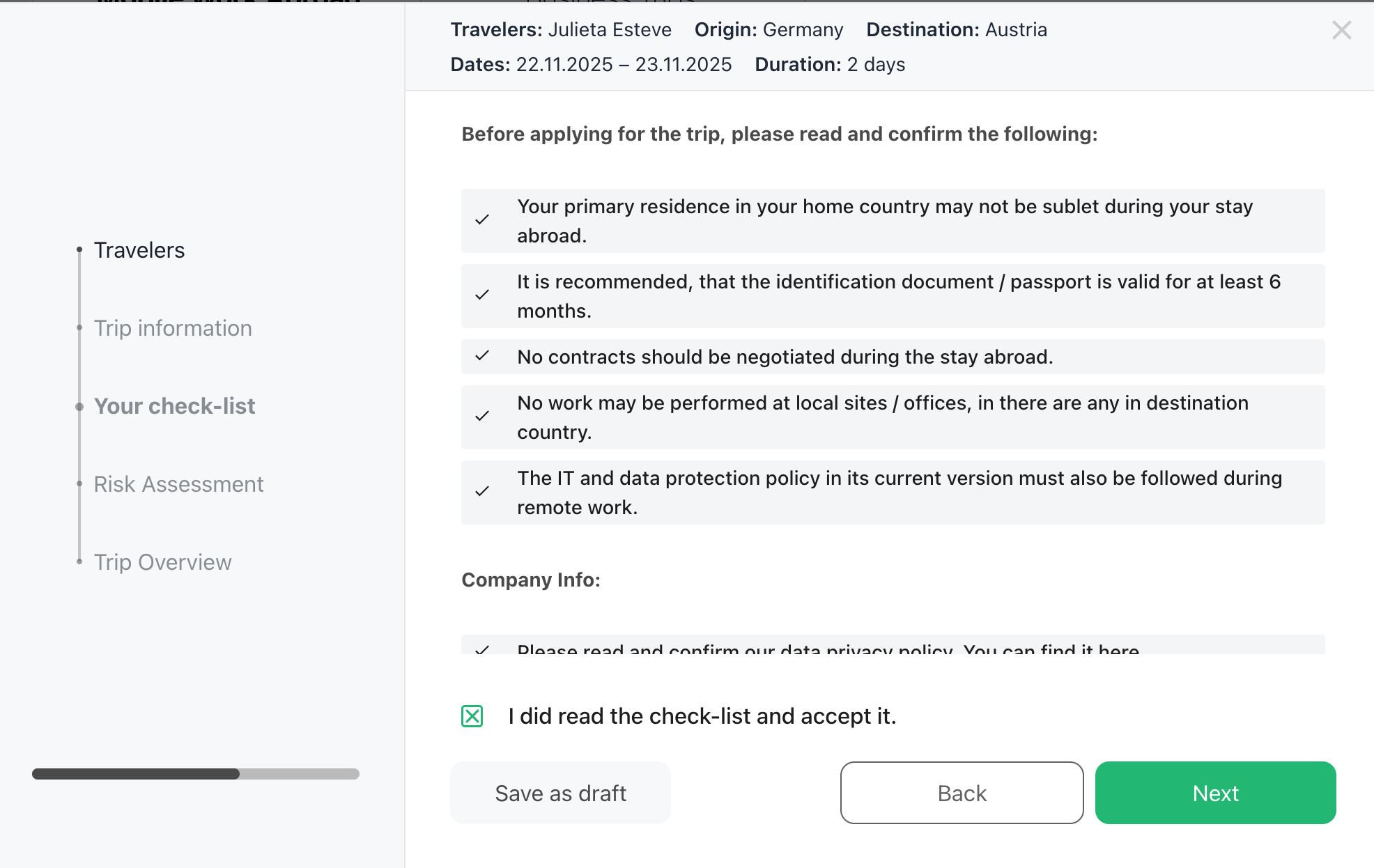Jump to the Risk Assessment step
Screen dimensions: 1374x868
178,484
